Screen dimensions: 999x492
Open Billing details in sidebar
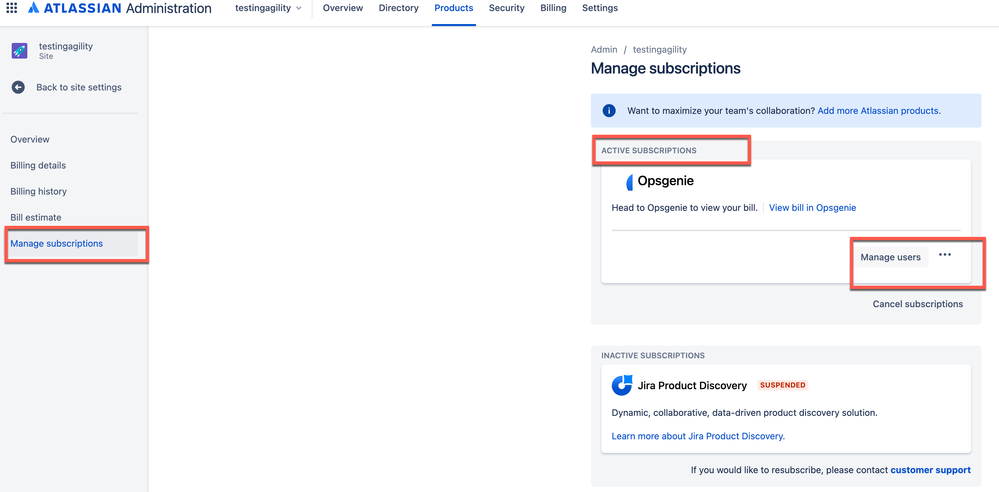click(x=38, y=166)
